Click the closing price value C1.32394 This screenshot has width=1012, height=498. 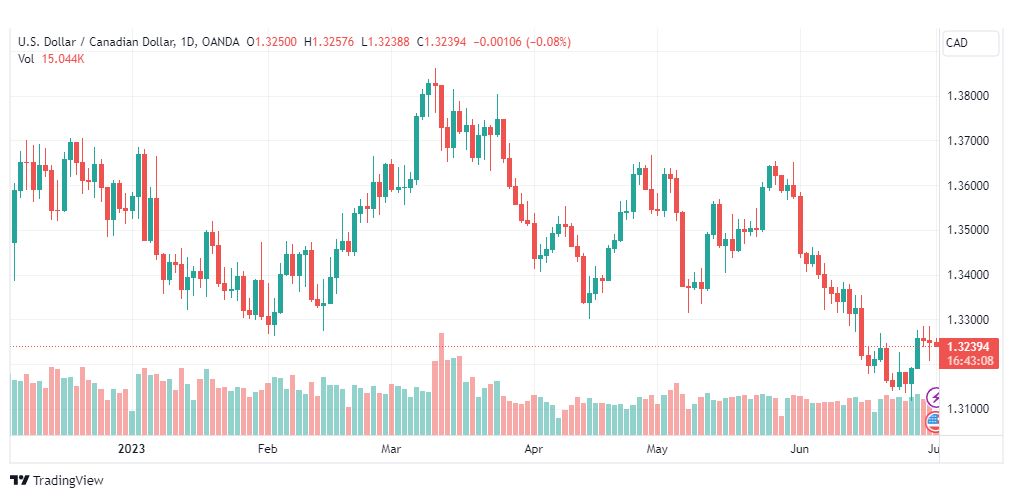pos(443,42)
